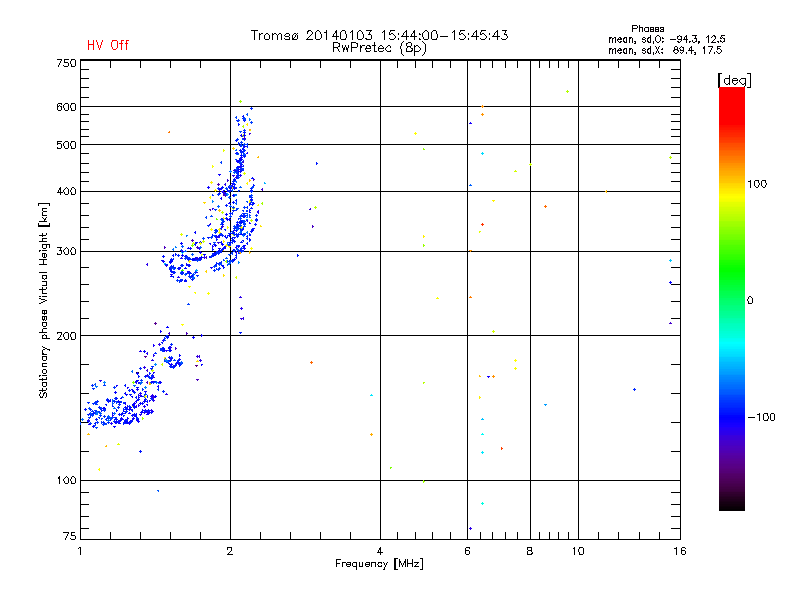This screenshot has width=800, height=600.
Task: Click the y-axis tick label '400'
Action: [66, 191]
